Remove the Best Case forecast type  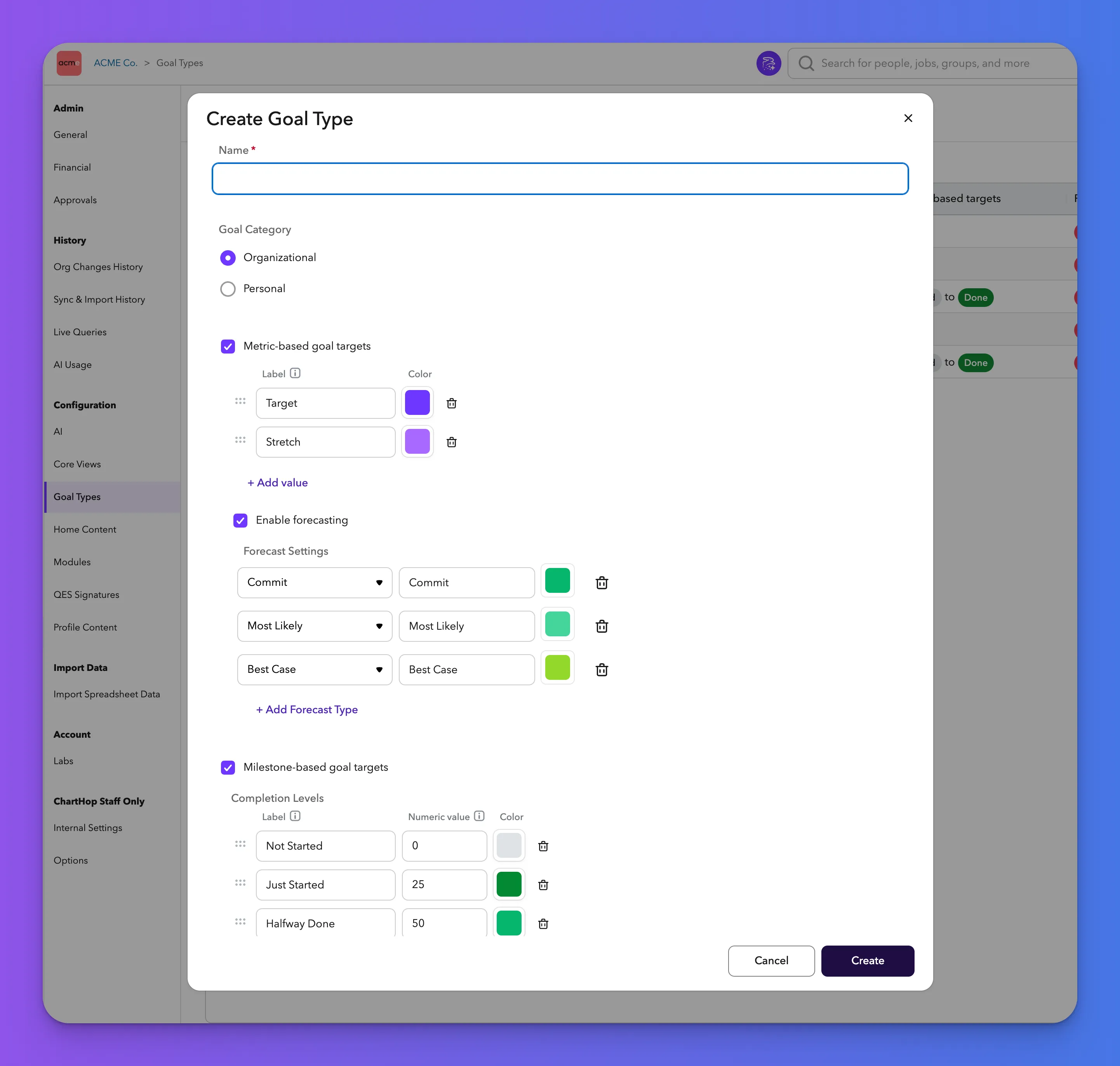[x=602, y=669]
